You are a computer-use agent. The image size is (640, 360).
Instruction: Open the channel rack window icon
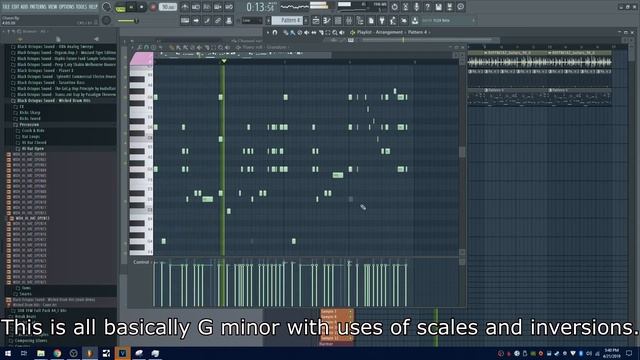(338, 20)
